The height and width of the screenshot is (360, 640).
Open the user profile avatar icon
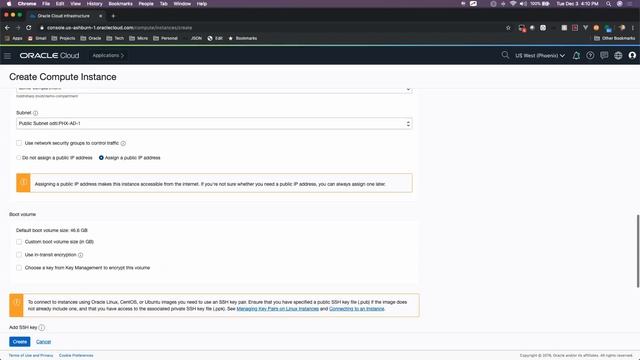tap(632, 56)
